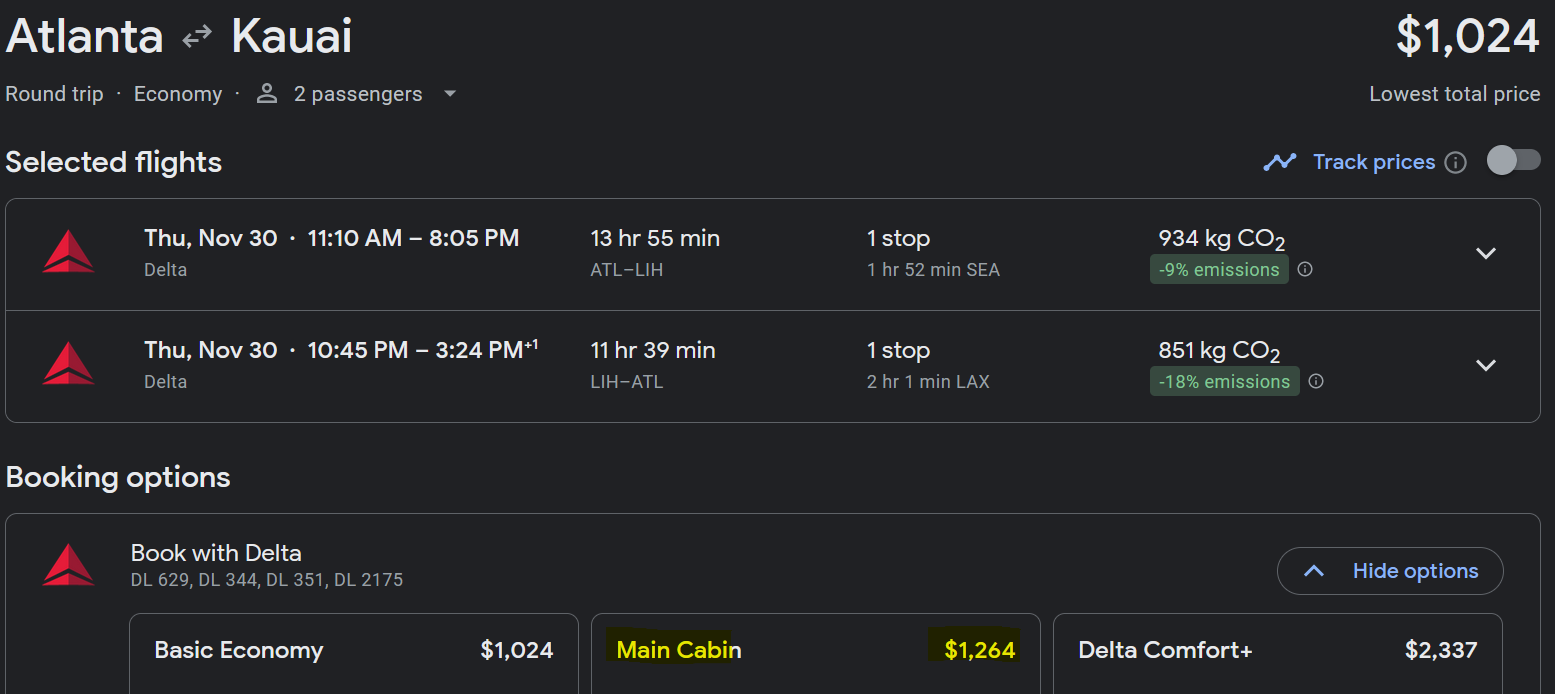Click the passenger person icon
This screenshot has width=1555, height=694.
(266, 93)
